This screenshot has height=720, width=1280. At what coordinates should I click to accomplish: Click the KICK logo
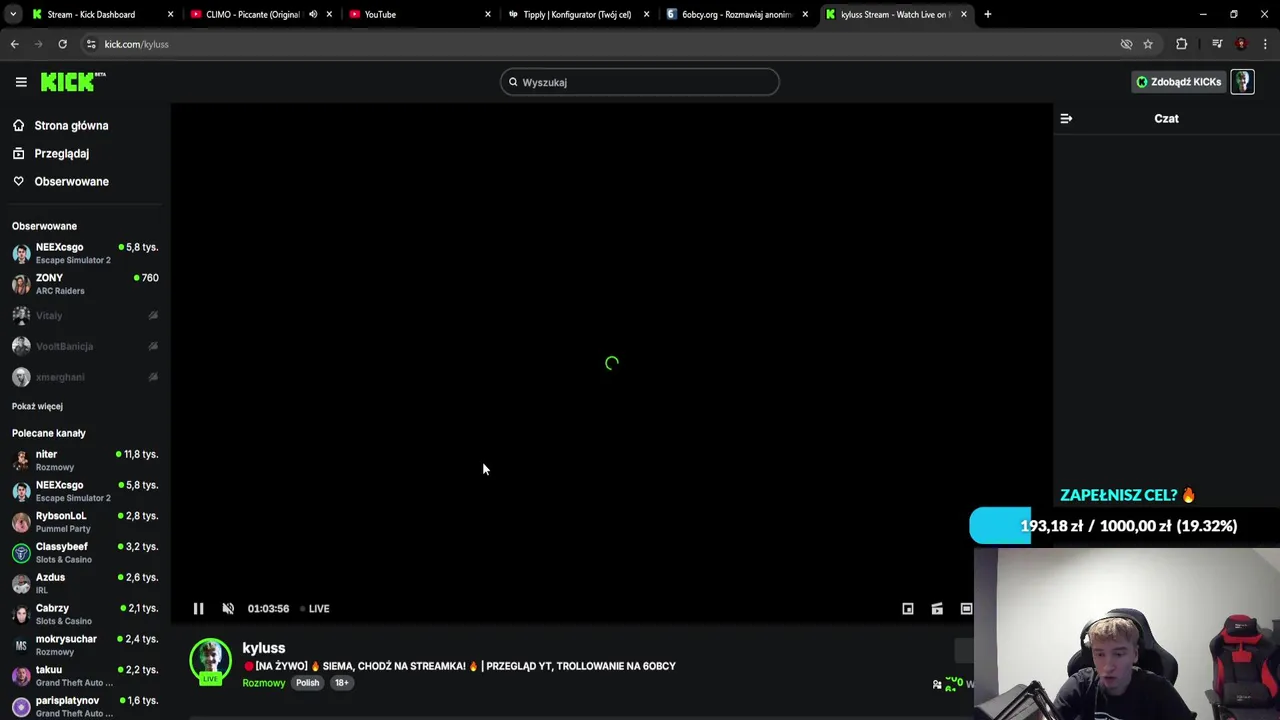73,82
